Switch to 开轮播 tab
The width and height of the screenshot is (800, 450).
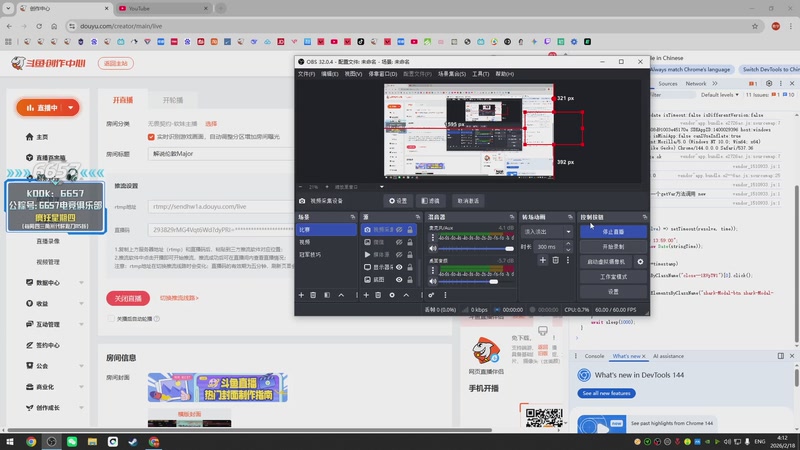[x=173, y=100]
